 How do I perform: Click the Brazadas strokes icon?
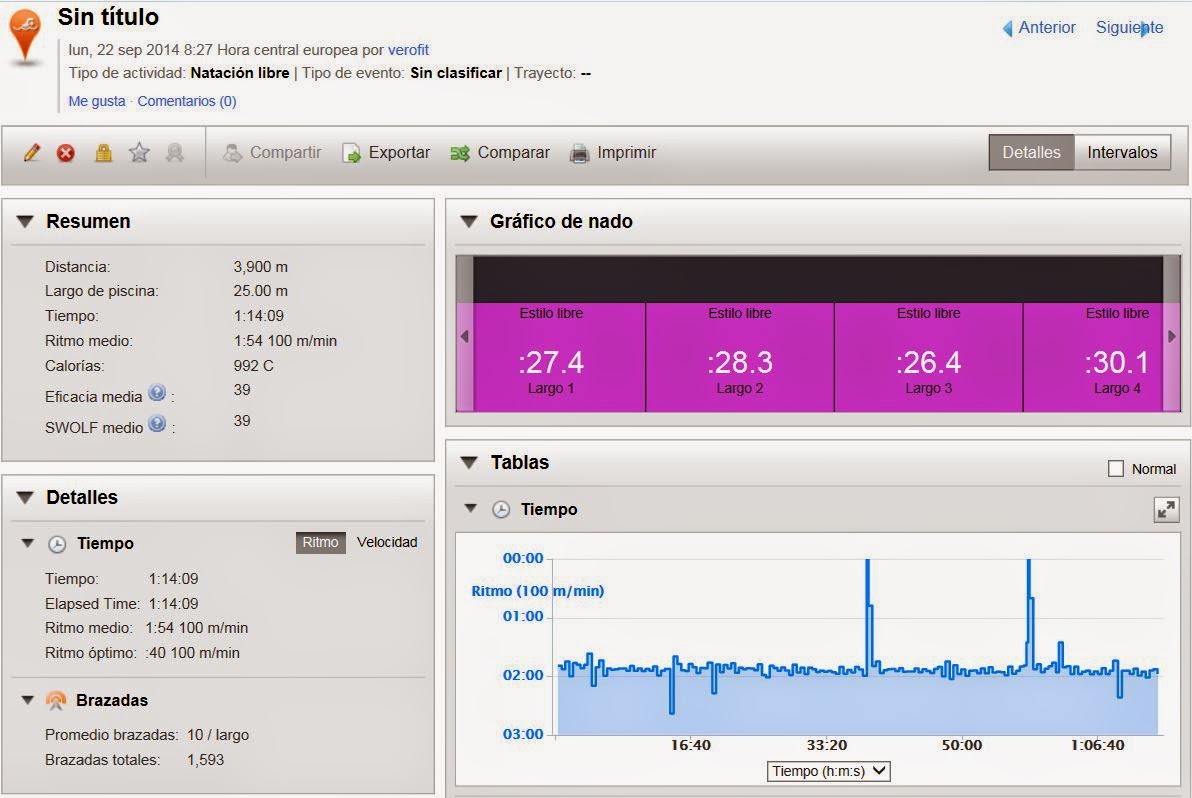(55, 701)
